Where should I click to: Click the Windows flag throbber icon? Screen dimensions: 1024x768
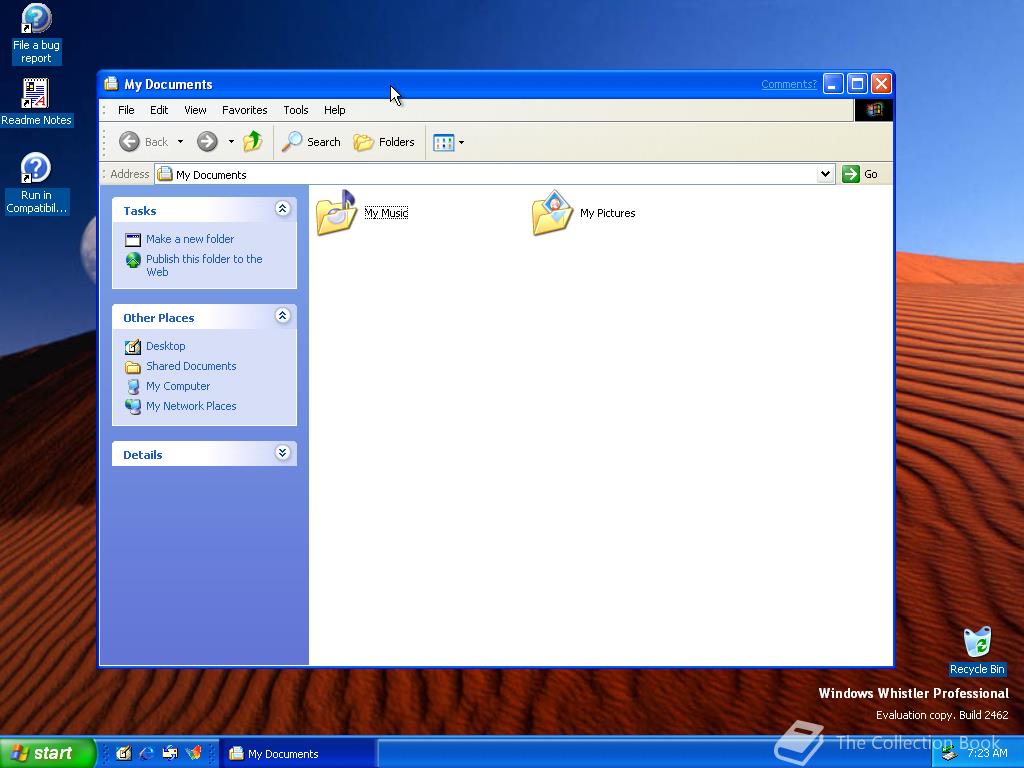tap(874, 110)
